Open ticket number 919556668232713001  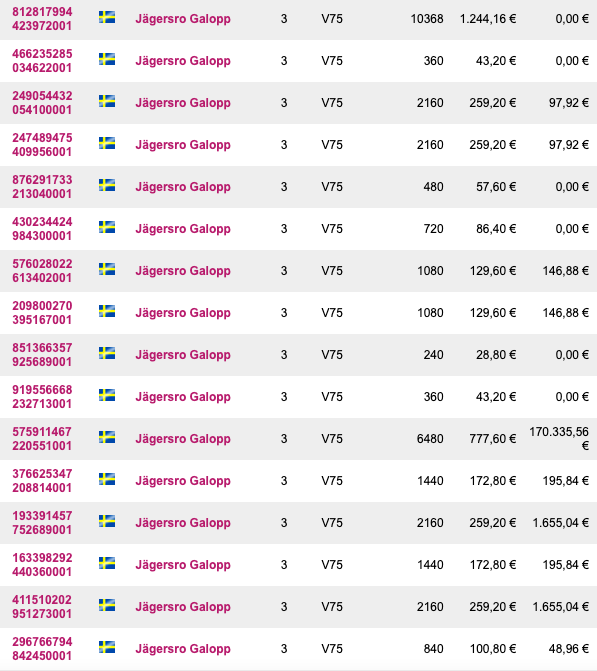[x=42, y=397]
